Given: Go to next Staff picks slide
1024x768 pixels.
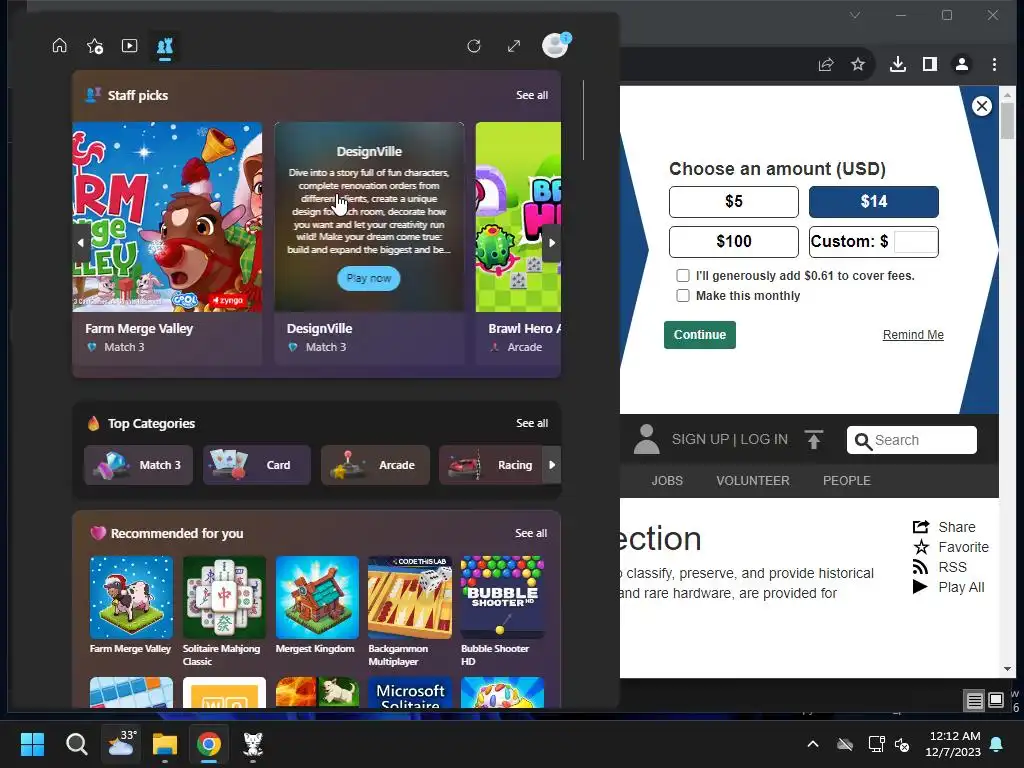Looking at the screenshot, I should [552, 242].
